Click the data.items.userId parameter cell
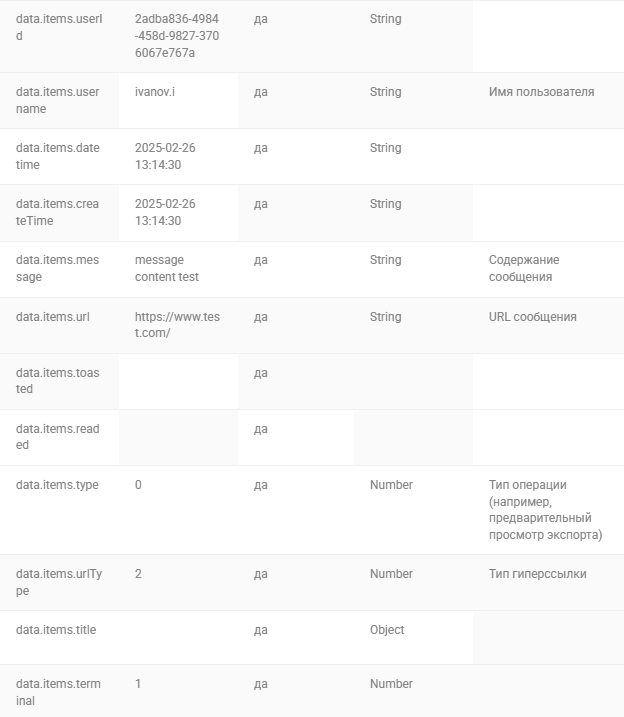 coord(59,36)
